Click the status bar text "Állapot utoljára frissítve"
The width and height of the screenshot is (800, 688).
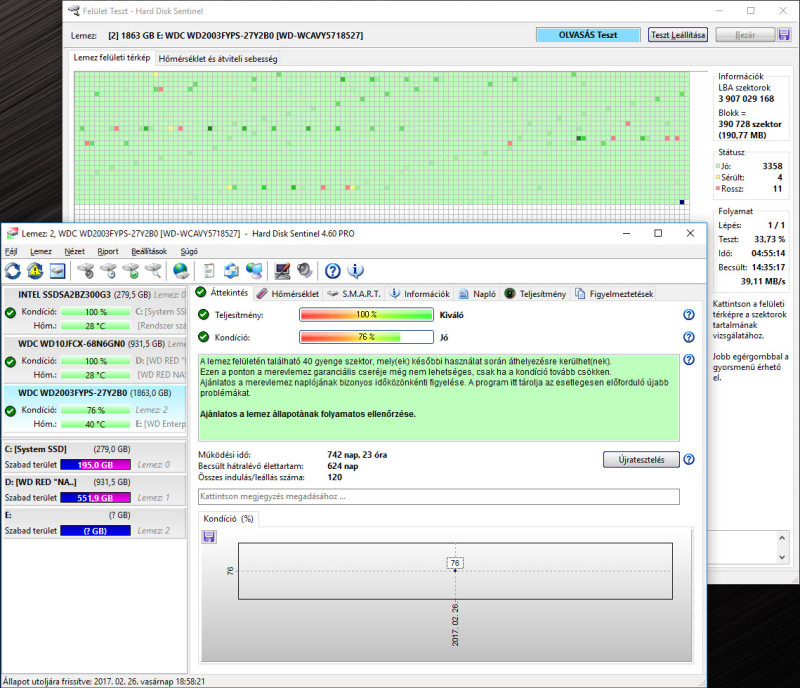[104, 681]
